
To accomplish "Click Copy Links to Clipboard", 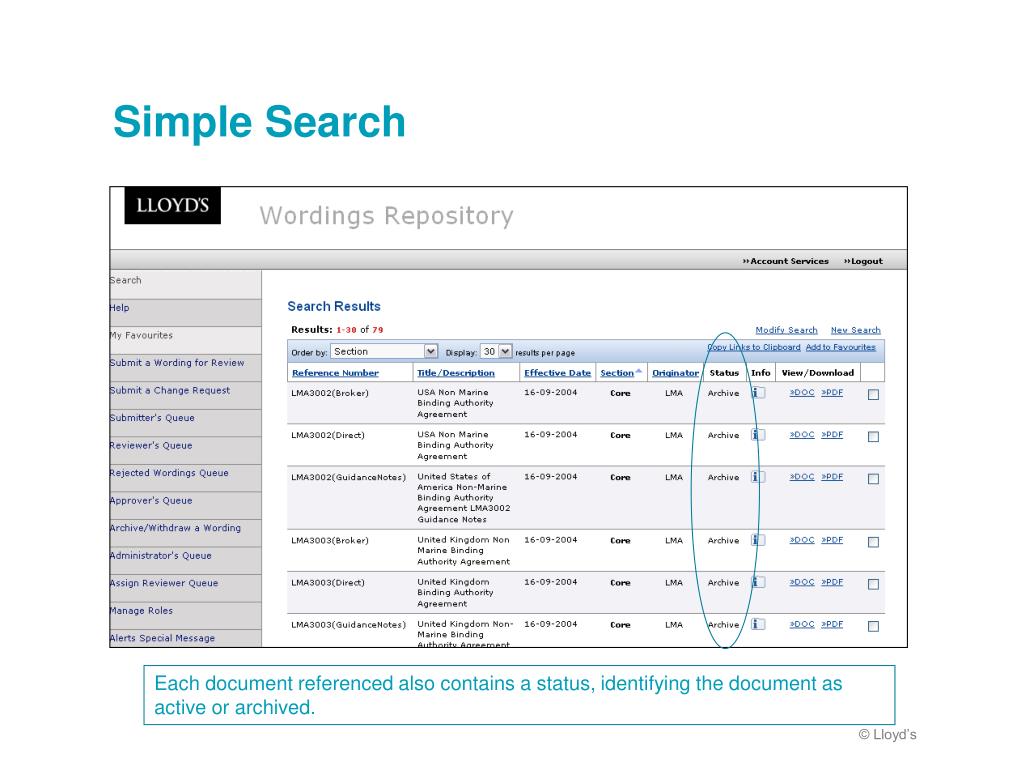I will click(x=754, y=347).
